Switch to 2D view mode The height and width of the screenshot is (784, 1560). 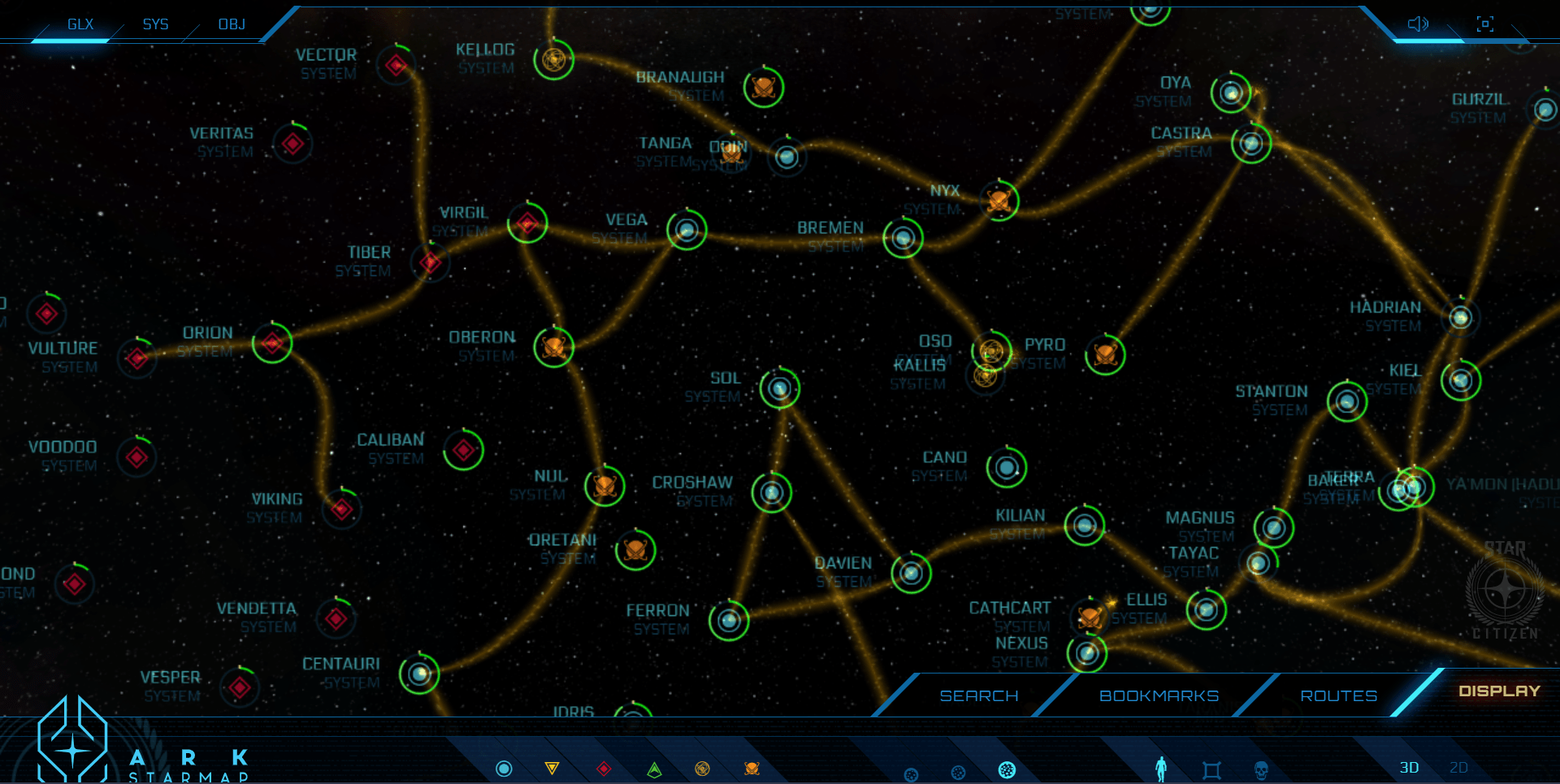pos(1458,768)
